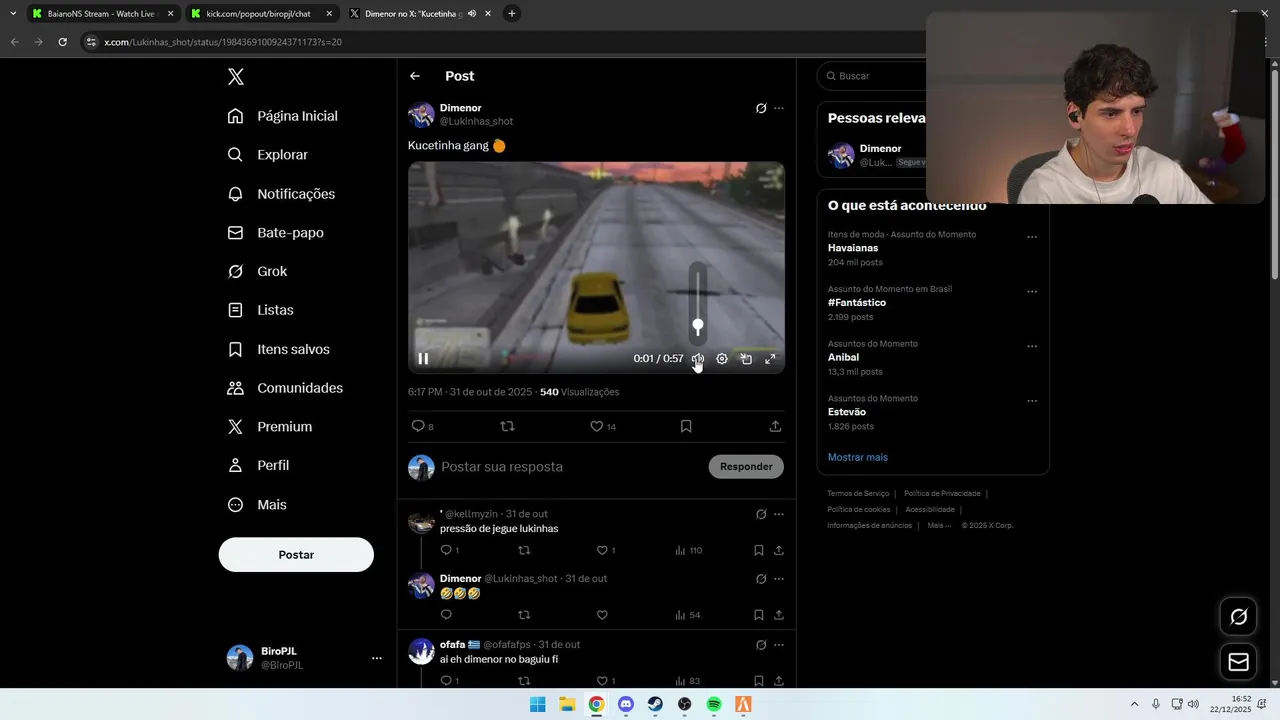Open Steam from the taskbar
Screen dimensions: 1280x720
(655, 704)
